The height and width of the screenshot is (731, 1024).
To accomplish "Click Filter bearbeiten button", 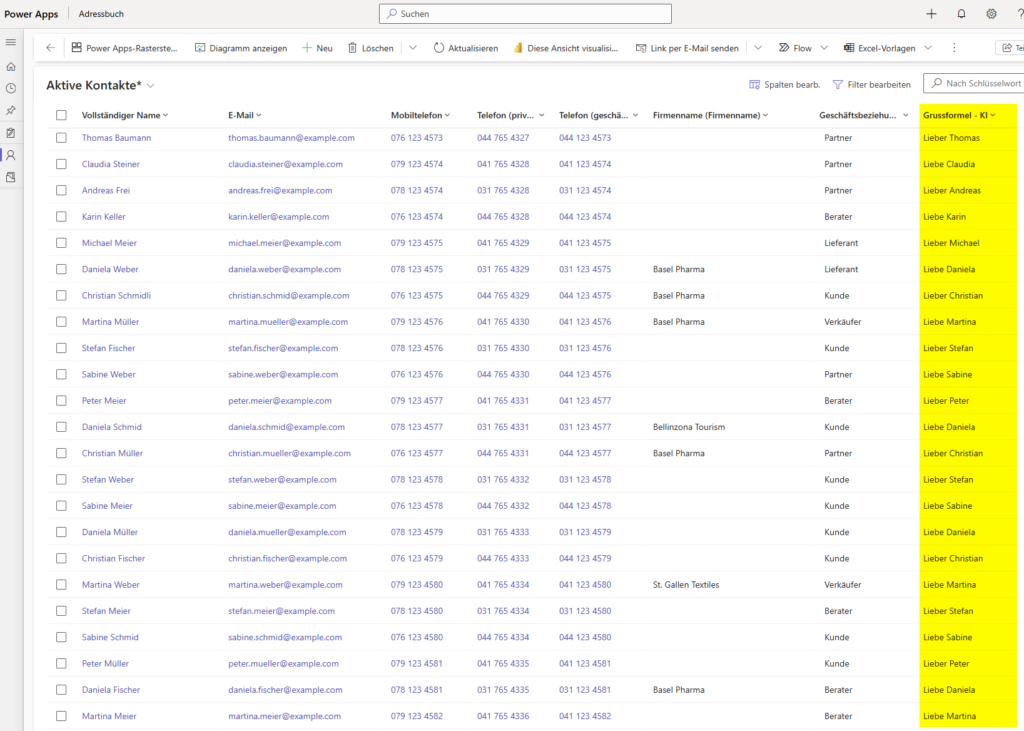I will coord(871,85).
